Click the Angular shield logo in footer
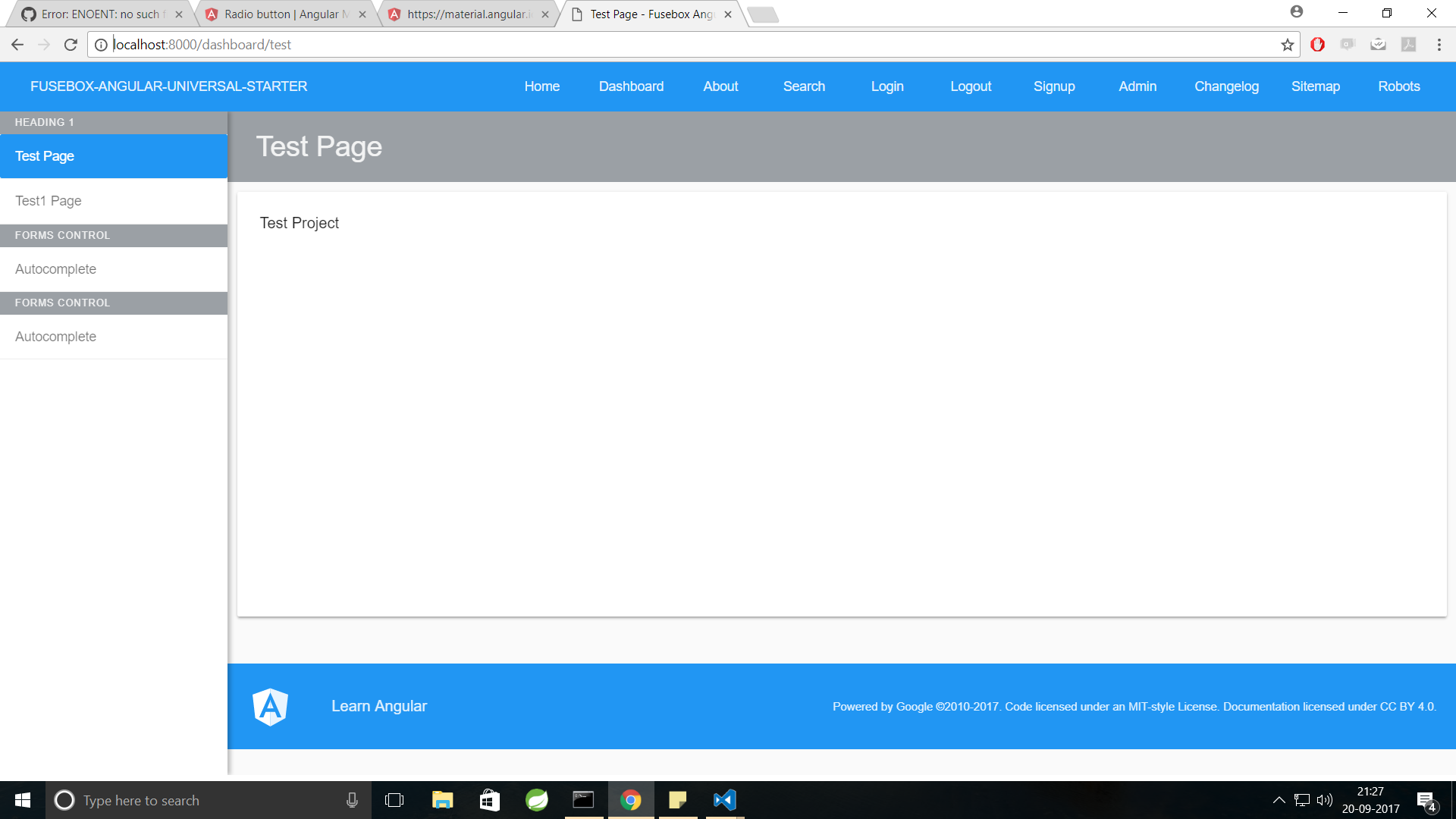The width and height of the screenshot is (1456, 819). (270, 707)
